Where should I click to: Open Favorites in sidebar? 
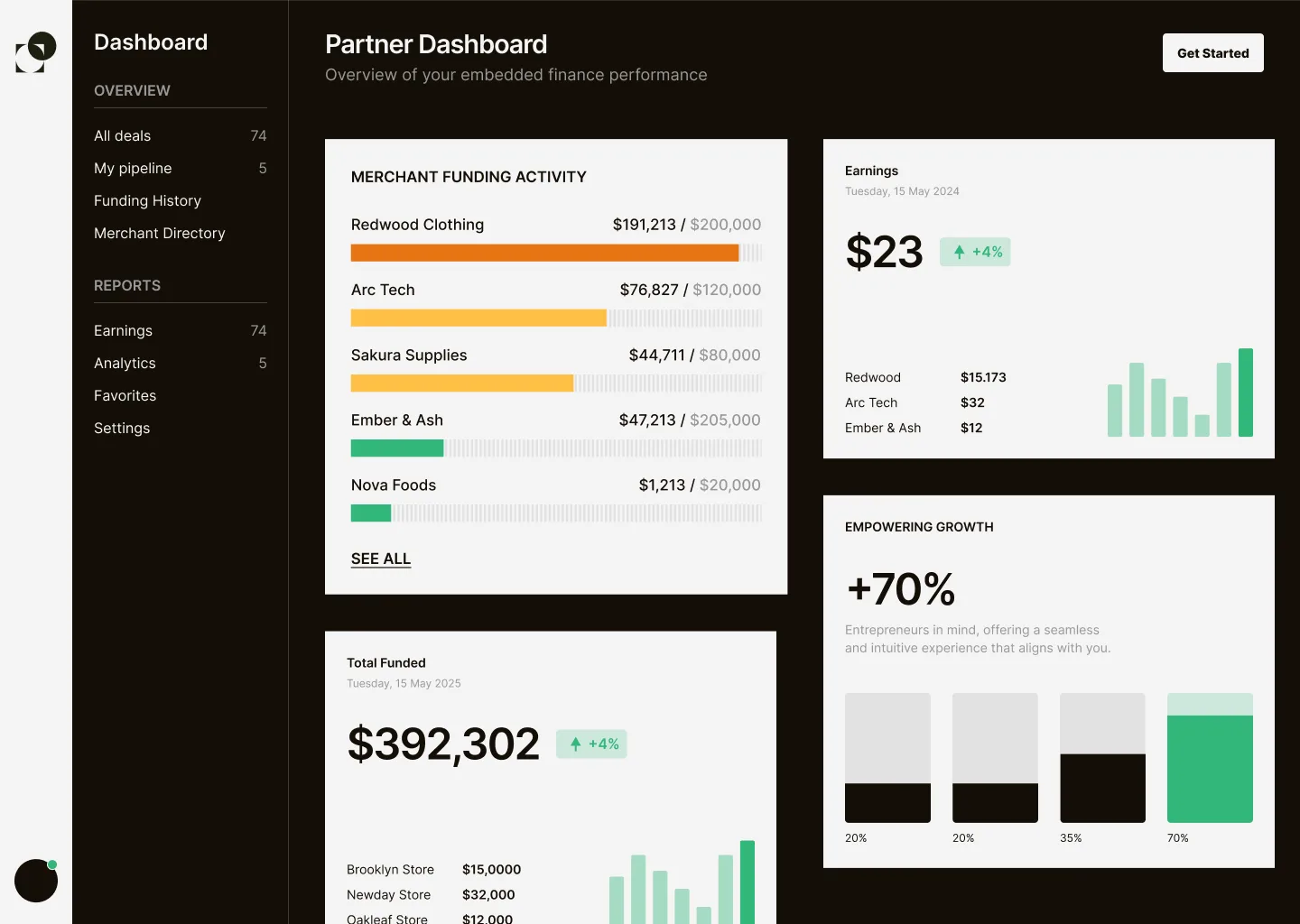click(x=125, y=395)
